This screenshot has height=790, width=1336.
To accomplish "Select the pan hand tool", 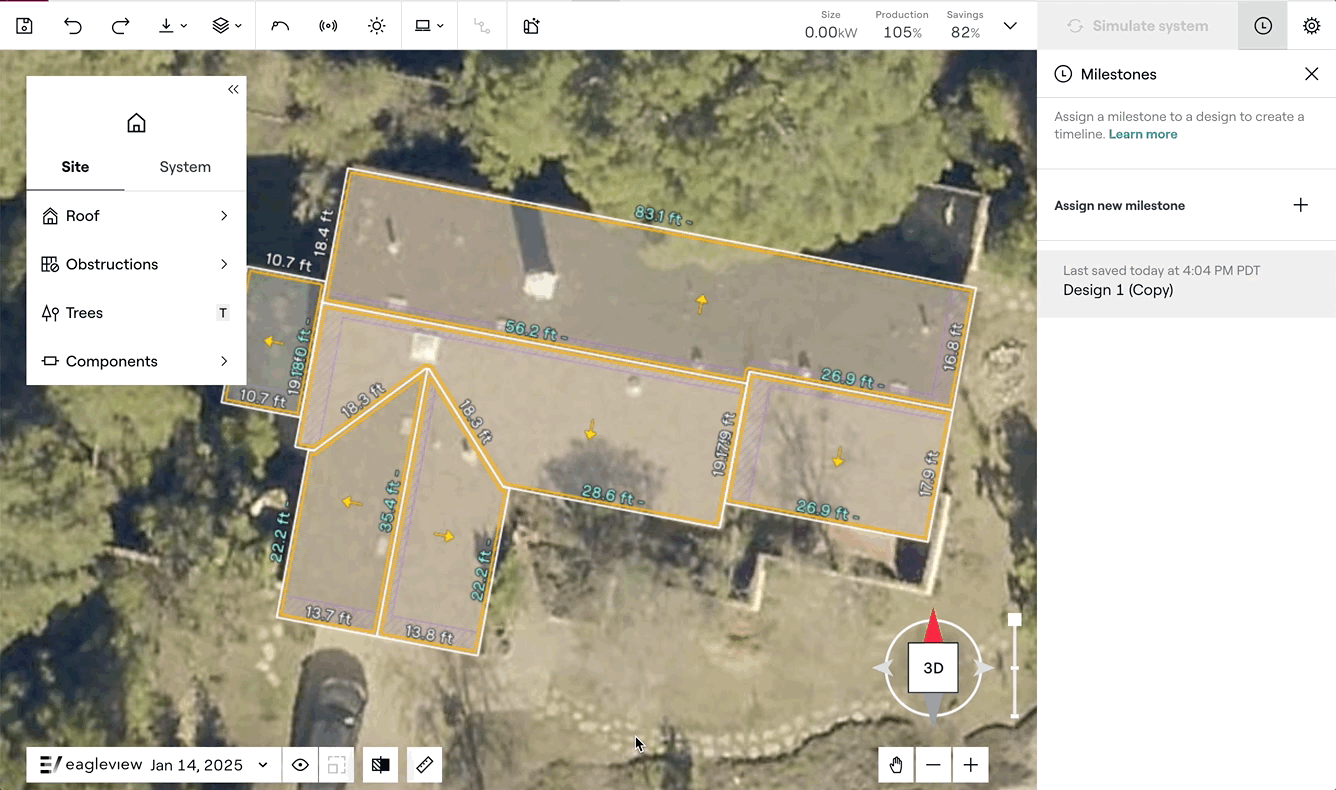I will click(896, 765).
